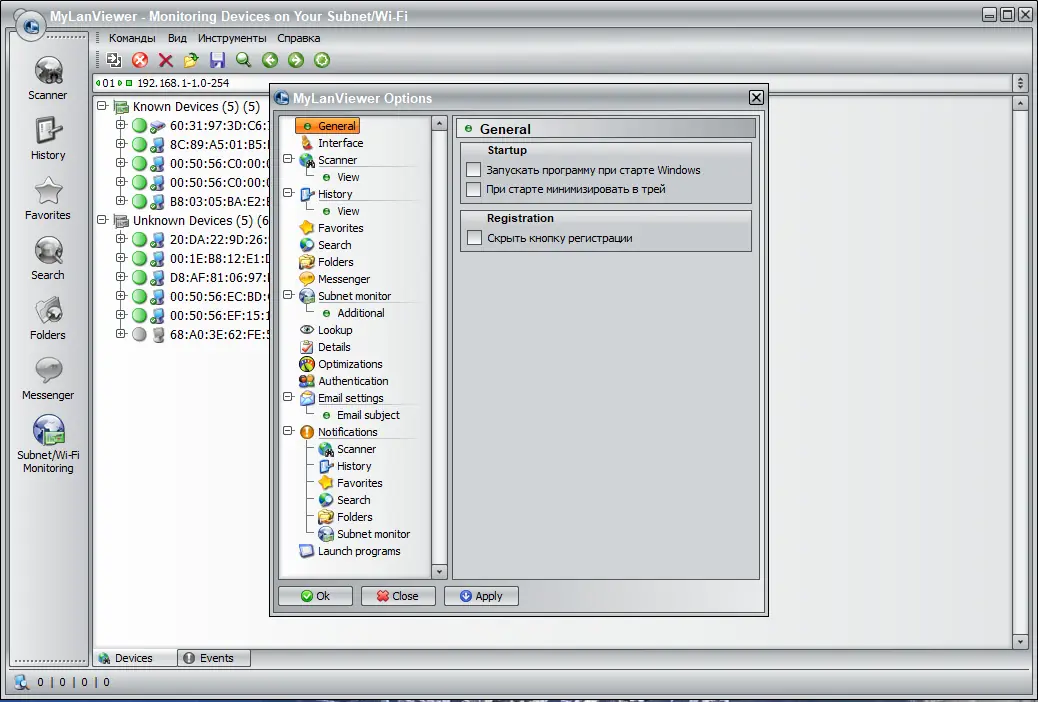1038x702 pixels.
Task: Click options tree scrollbar down arrow
Action: click(439, 572)
